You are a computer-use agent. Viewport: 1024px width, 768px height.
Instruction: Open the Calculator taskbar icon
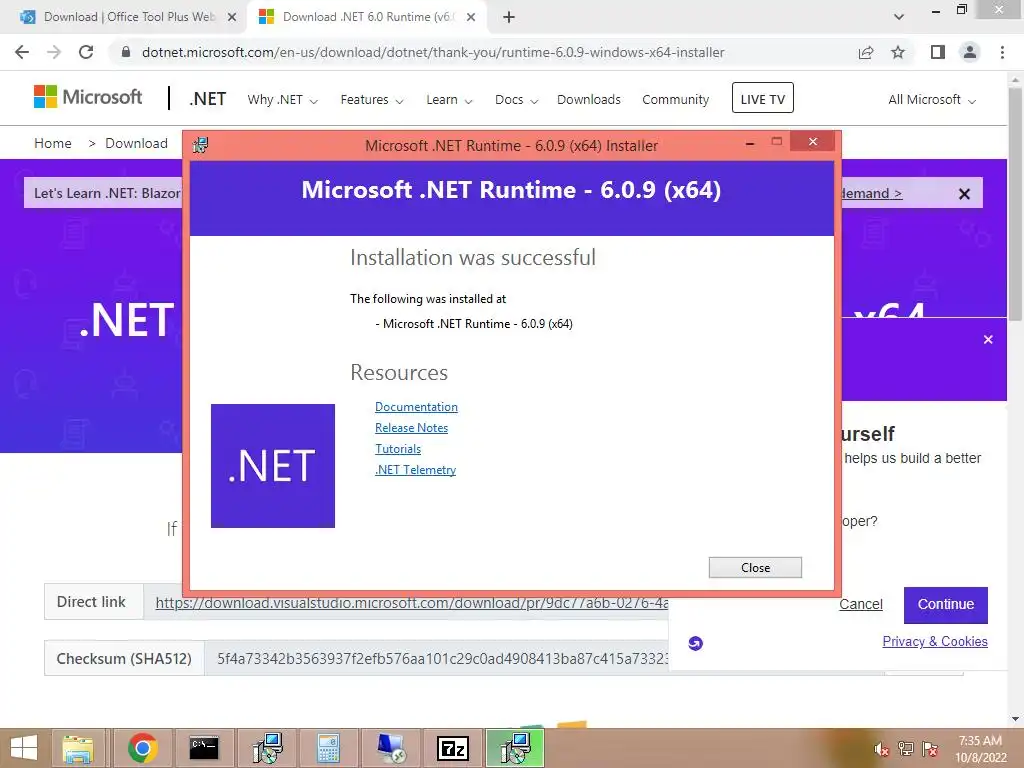click(x=328, y=748)
